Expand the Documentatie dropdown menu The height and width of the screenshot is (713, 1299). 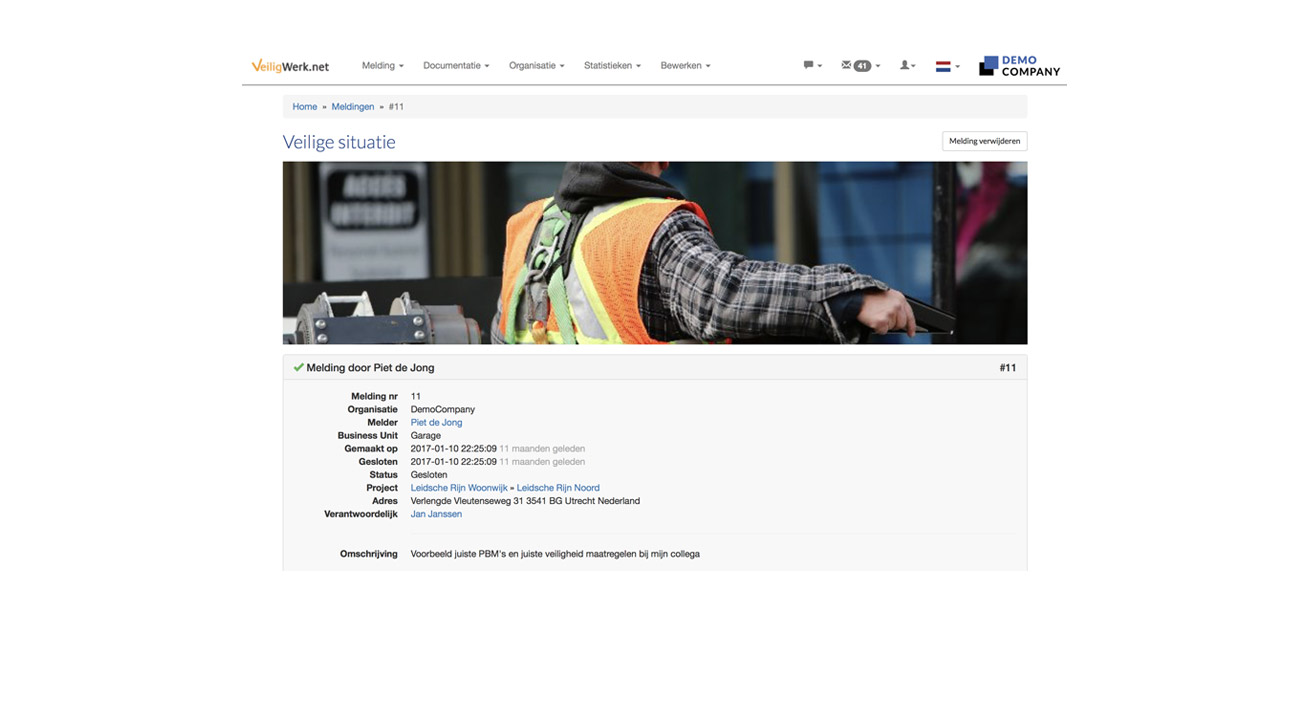pos(456,66)
